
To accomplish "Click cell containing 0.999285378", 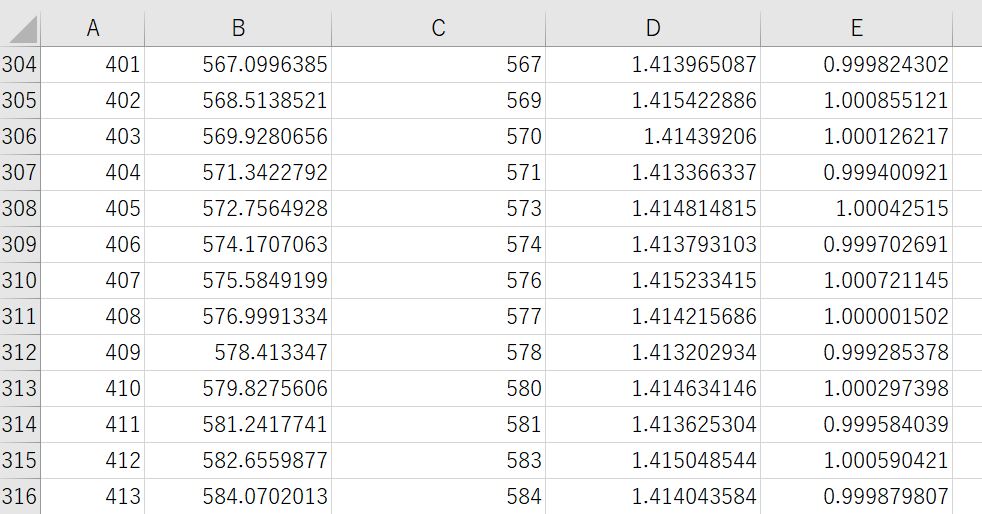I will point(857,352).
